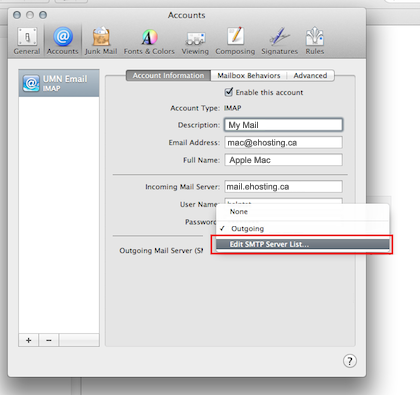Choose None from the SMTP server menu
The image size is (420, 395).
pyautogui.click(x=303, y=212)
